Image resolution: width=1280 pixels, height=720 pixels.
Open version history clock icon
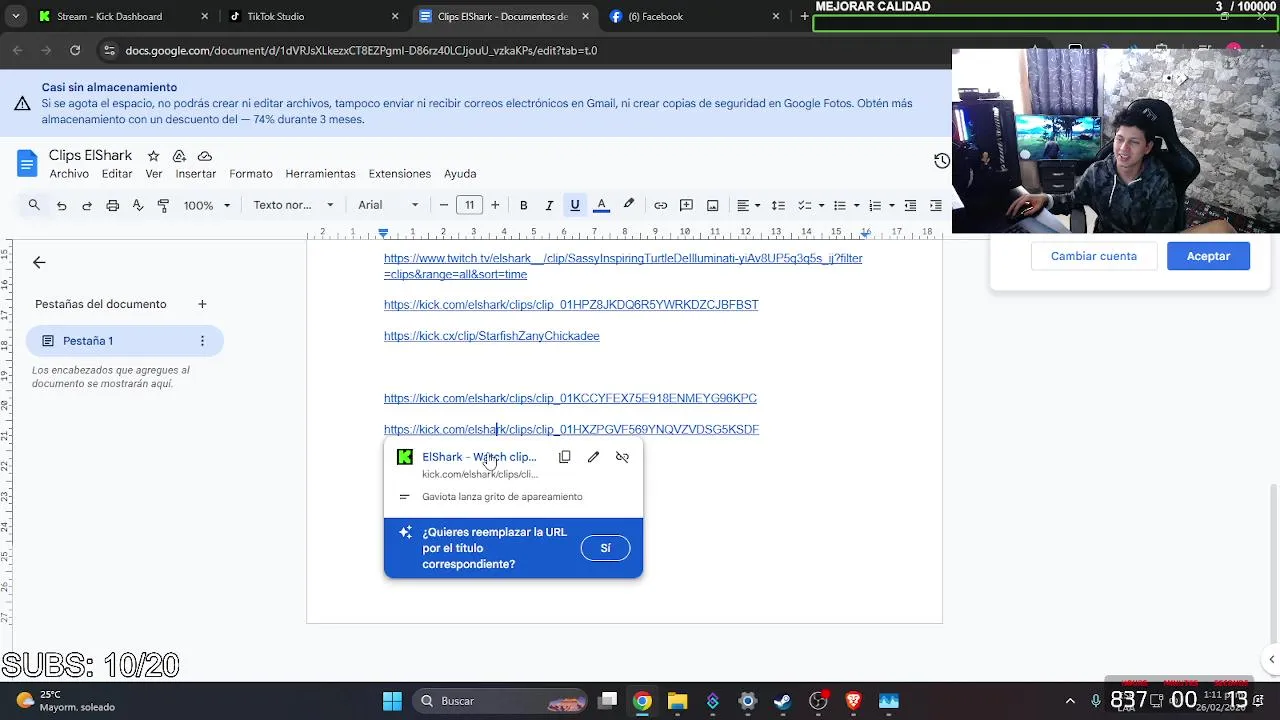pos(941,161)
